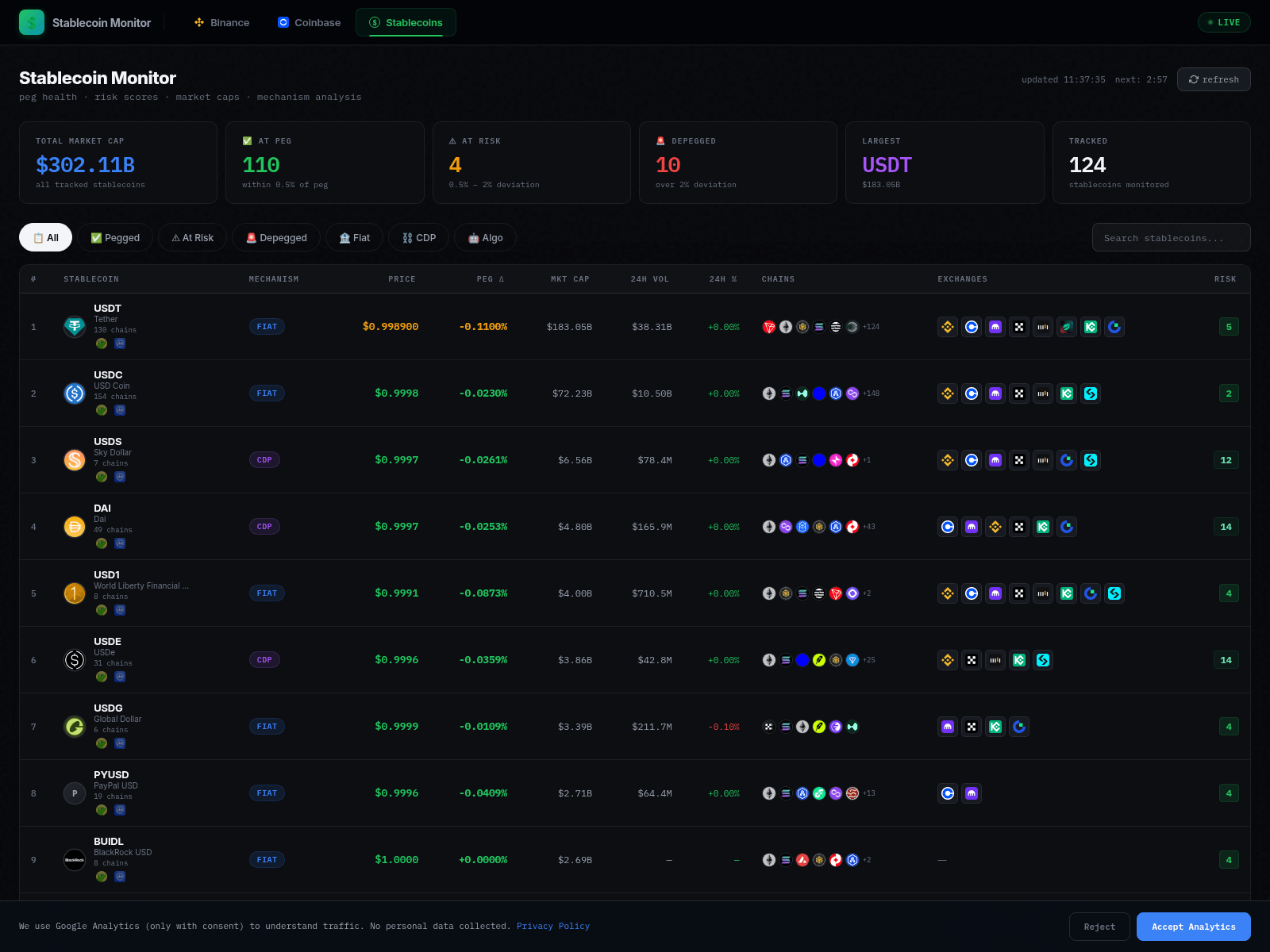
Task: Sort by MKT CAP column
Action: click(x=570, y=279)
